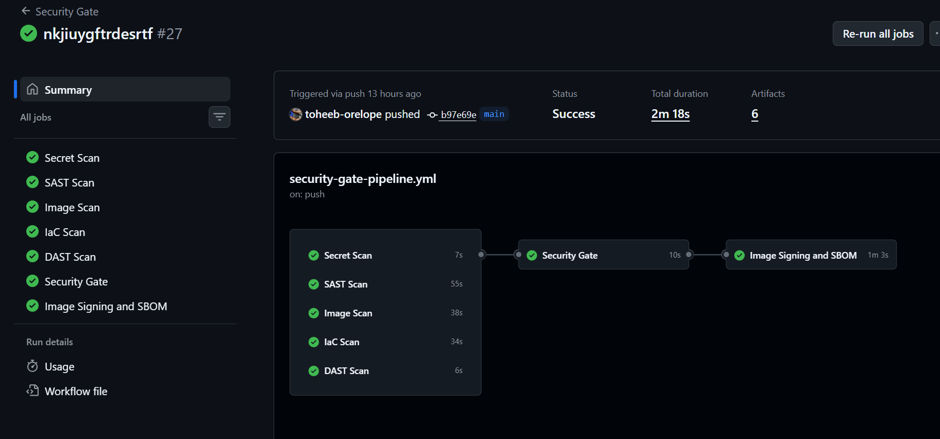Viewport: 940px width, 439px height.
Task: Click the 'on: push' trigger text
Action: click(307, 194)
